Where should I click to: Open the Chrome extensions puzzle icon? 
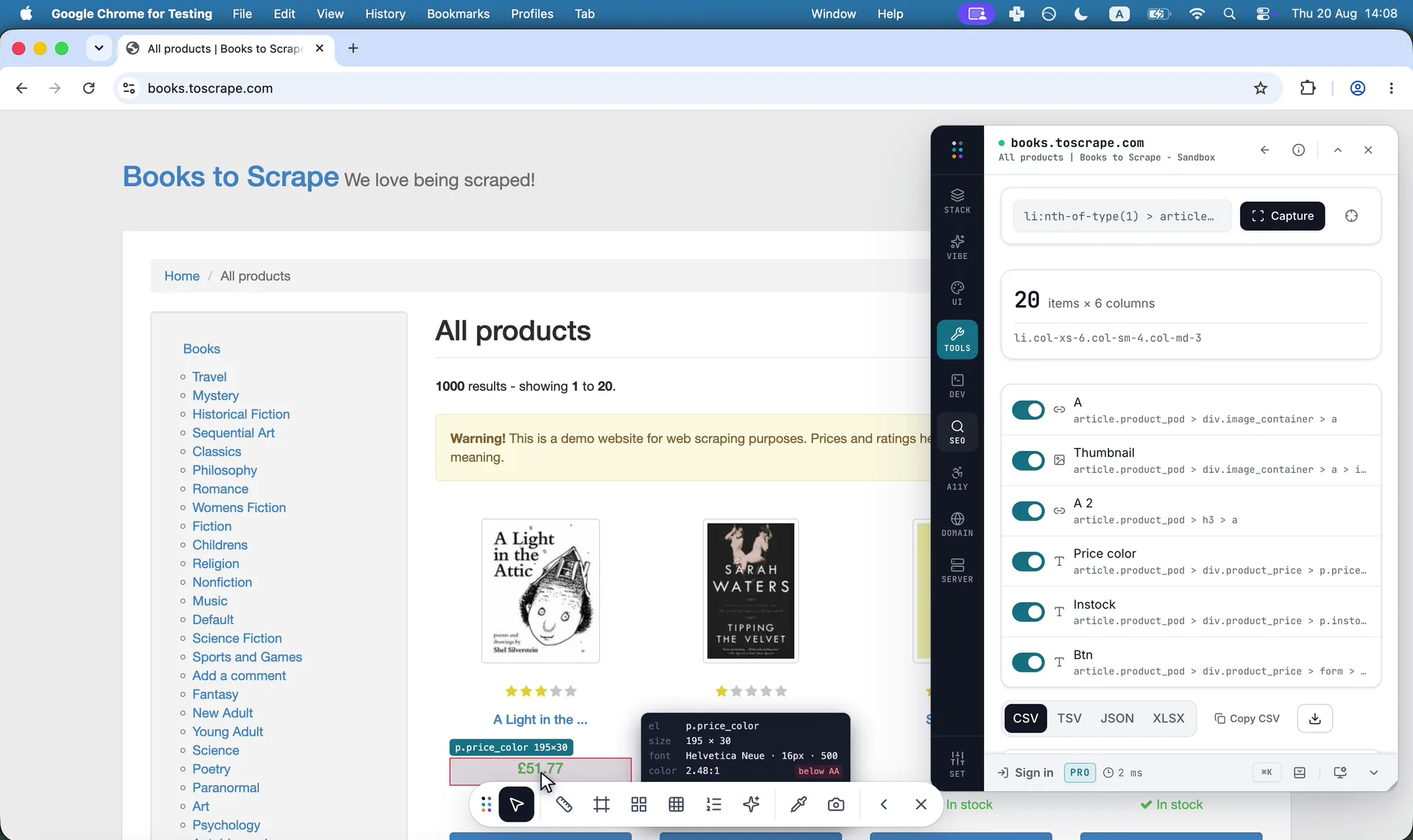[x=1308, y=88]
